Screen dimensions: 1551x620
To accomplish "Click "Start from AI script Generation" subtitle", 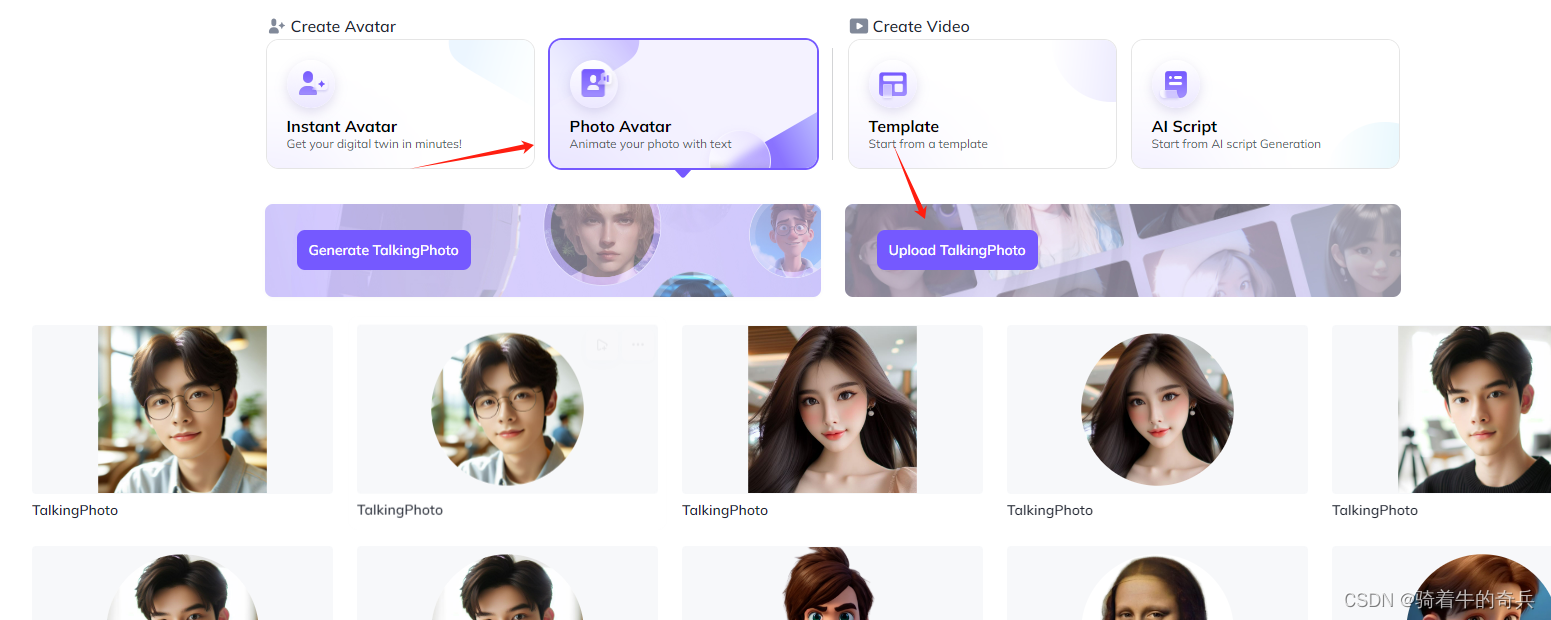I will tap(1236, 144).
